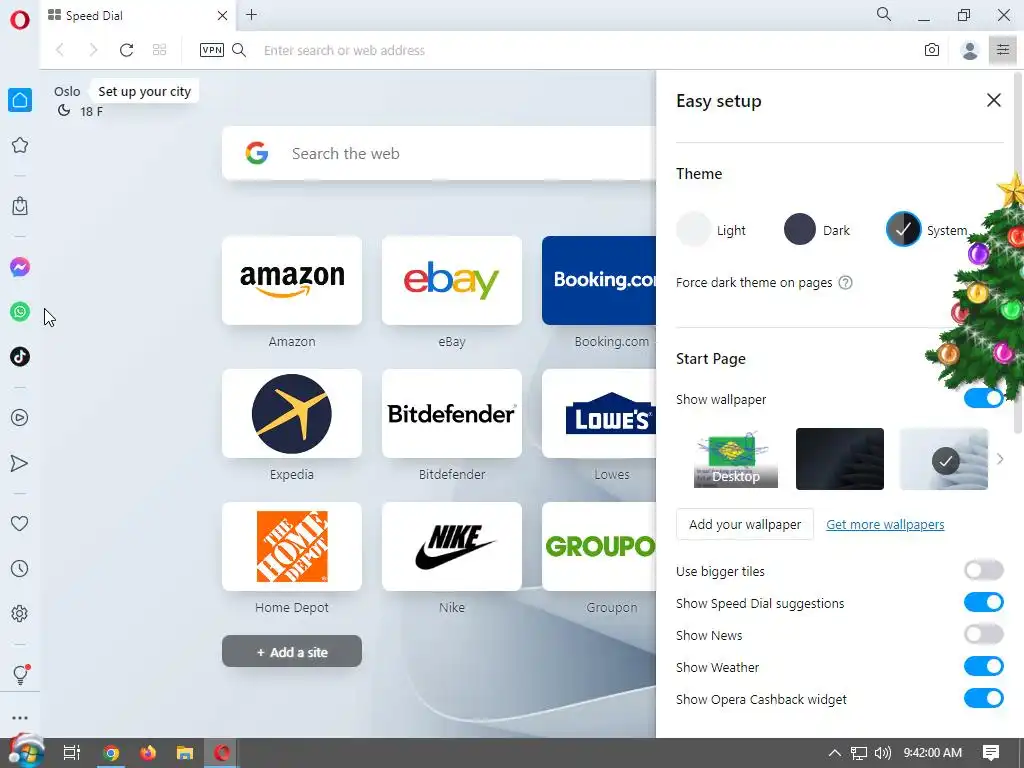1024x768 pixels.
Task: Open sidebar setup three-dots menu
Action: [x=20, y=718]
